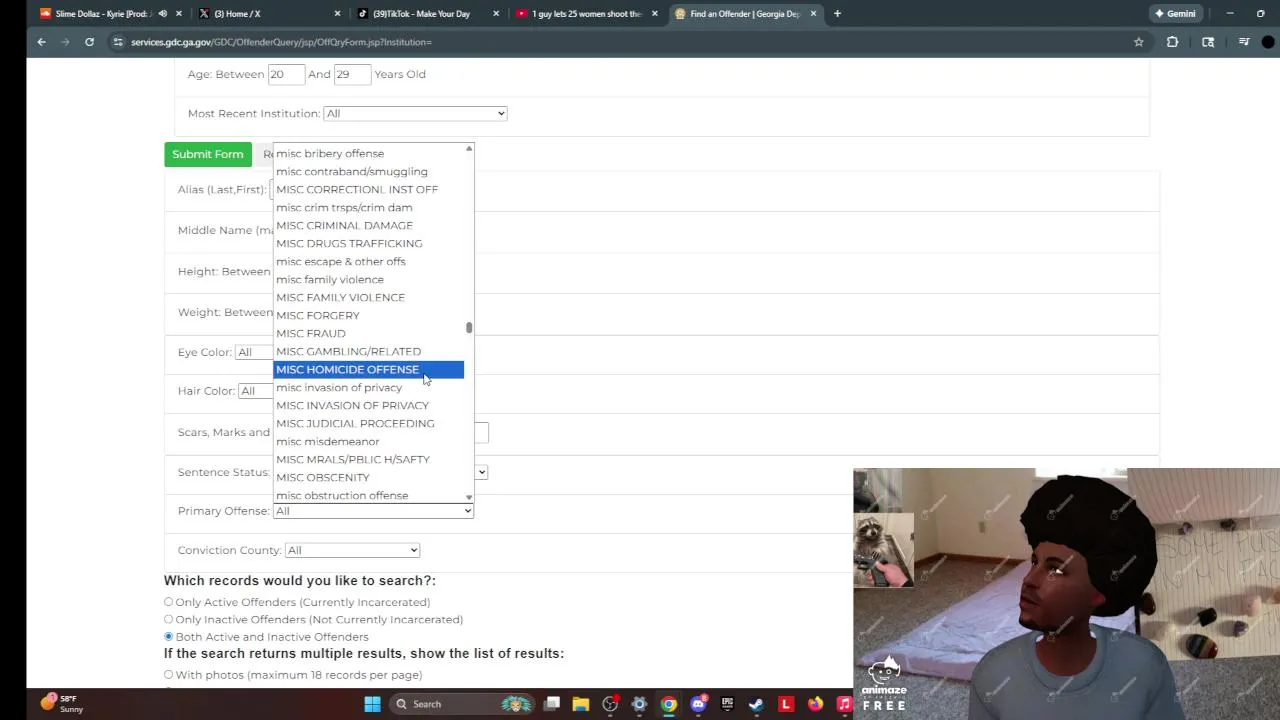Choose MISC OBSCENITY from the list

pos(368,478)
